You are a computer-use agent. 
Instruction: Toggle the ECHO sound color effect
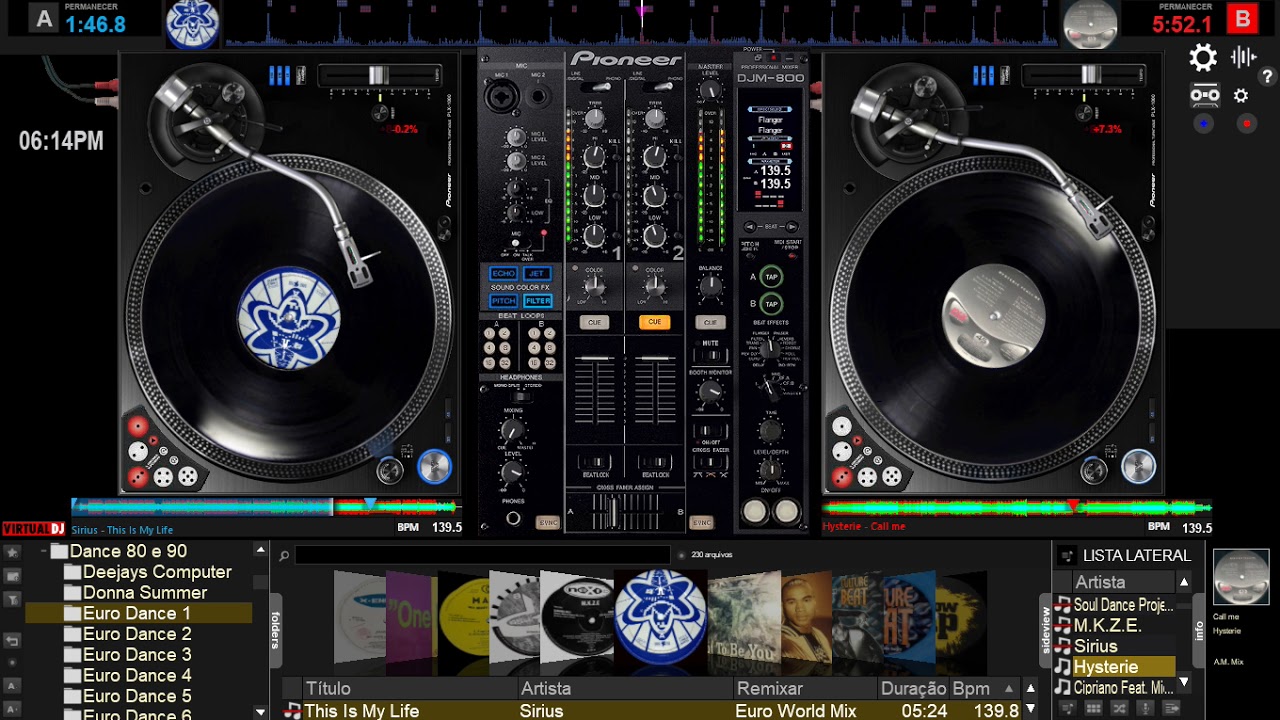[503, 274]
